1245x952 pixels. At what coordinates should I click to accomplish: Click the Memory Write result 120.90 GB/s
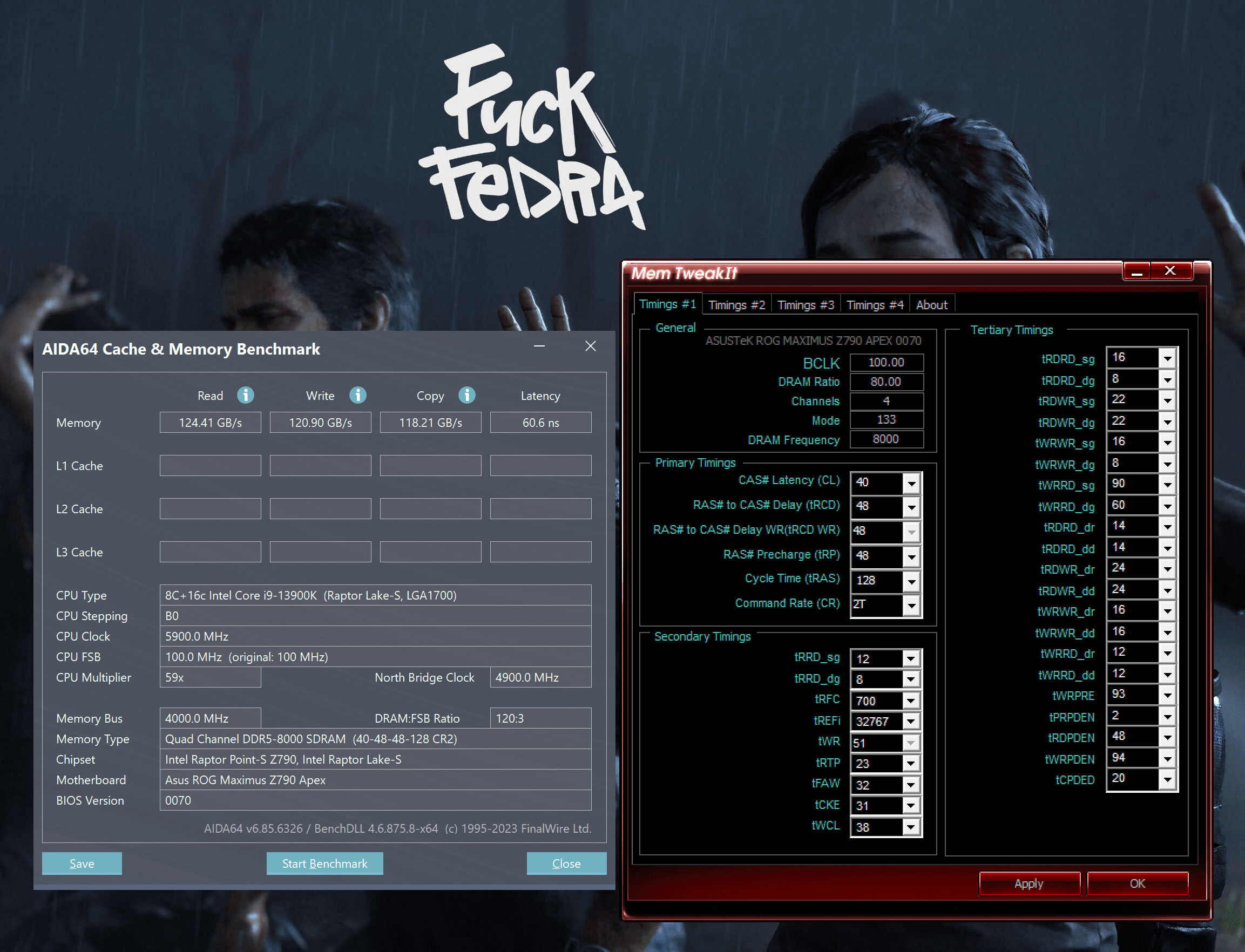click(320, 422)
